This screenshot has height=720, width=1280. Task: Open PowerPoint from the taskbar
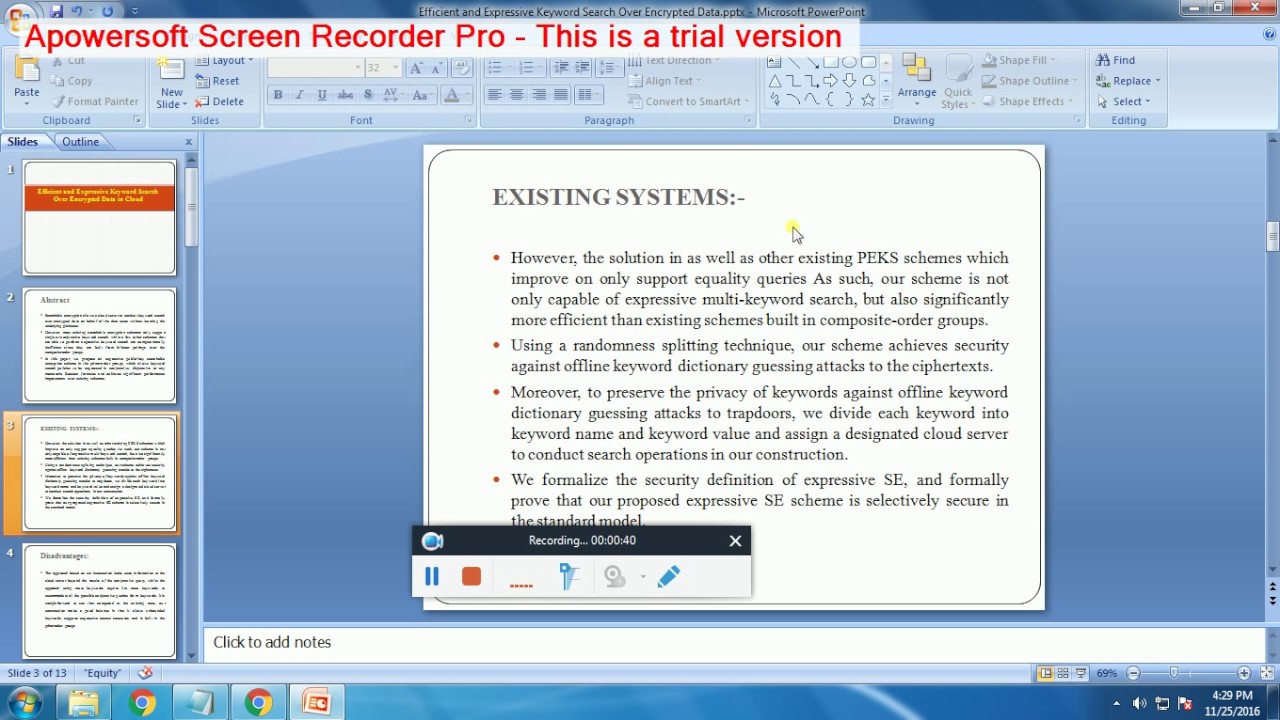[x=317, y=703]
